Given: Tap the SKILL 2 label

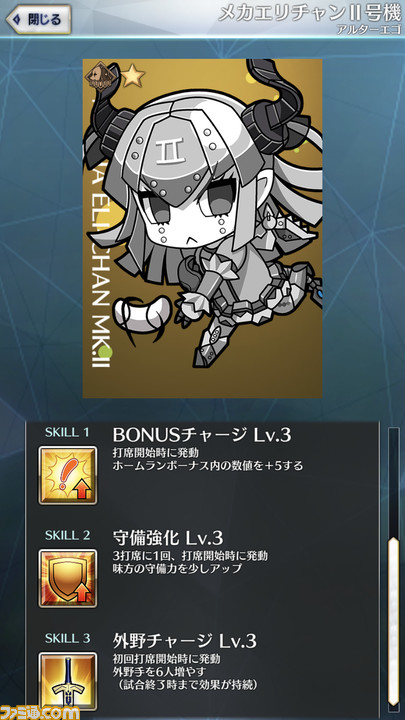Looking at the screenshot, I should pyautogui.click(x=68, y=535).
